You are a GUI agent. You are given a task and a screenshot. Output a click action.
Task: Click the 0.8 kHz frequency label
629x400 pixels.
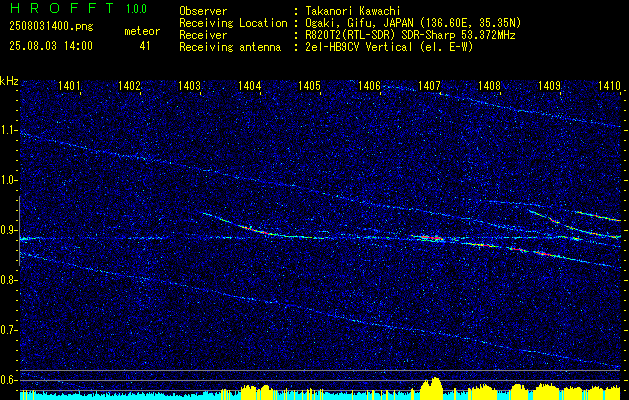click(8, 280)
